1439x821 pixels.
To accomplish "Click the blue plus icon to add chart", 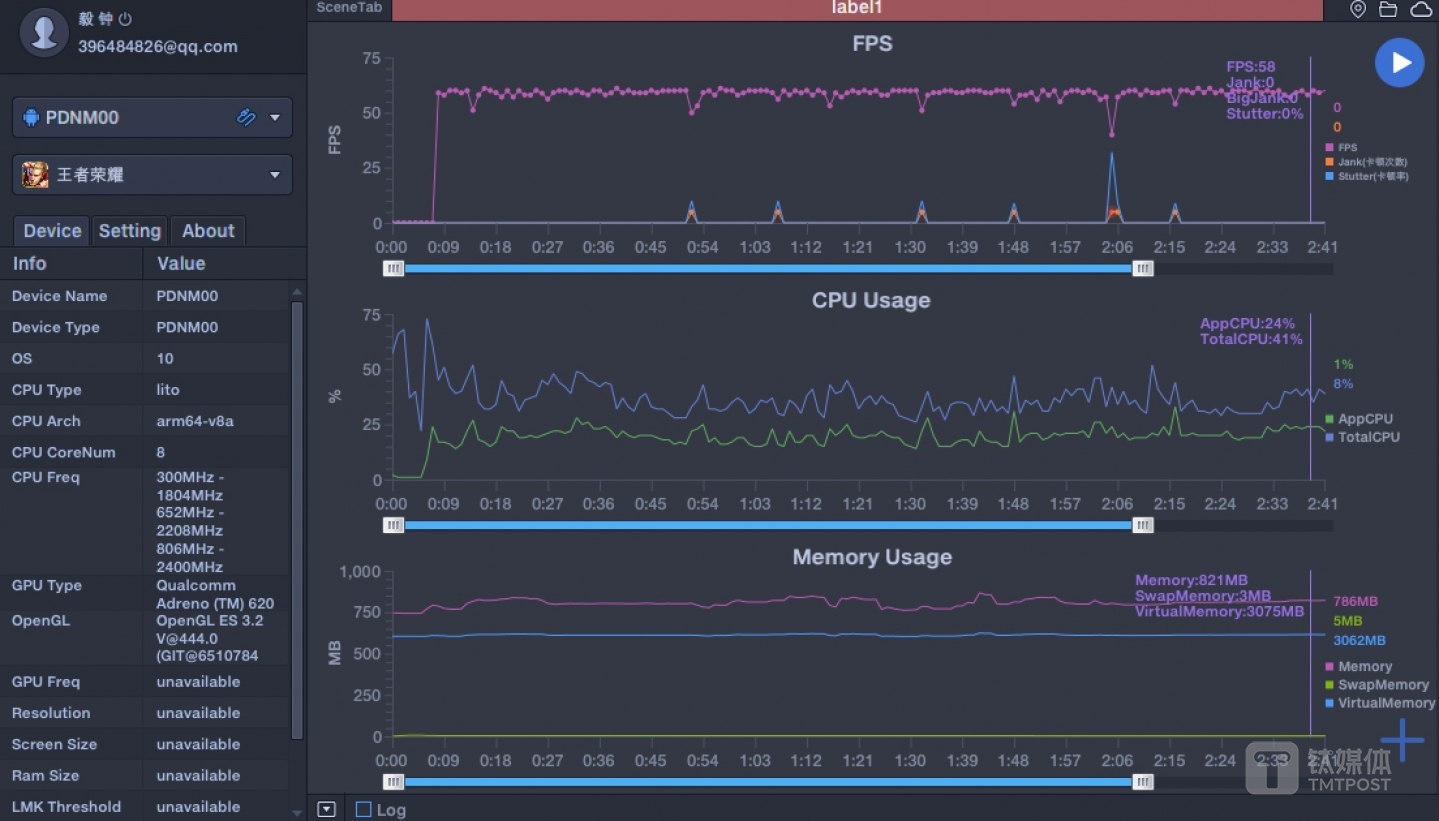I will [1402, 740].
